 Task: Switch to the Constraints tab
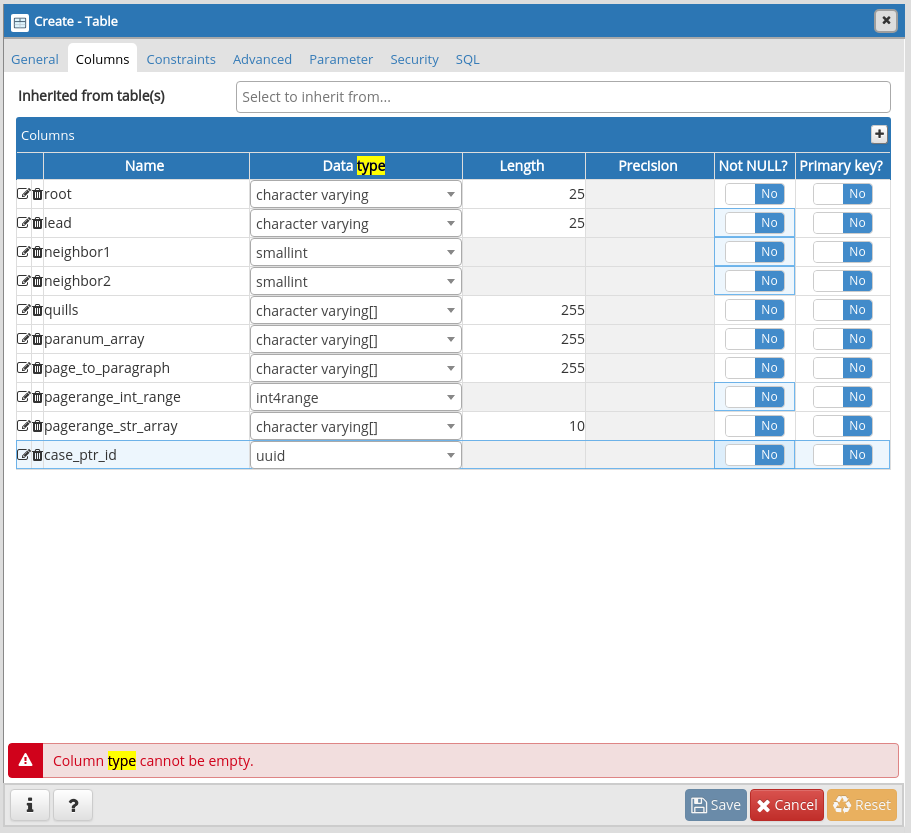(181, 59)
